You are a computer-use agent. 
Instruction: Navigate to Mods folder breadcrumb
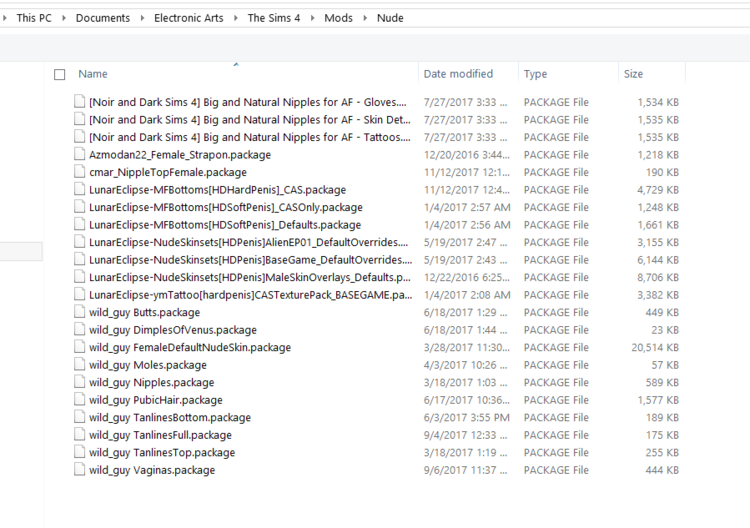click(338, 18)
